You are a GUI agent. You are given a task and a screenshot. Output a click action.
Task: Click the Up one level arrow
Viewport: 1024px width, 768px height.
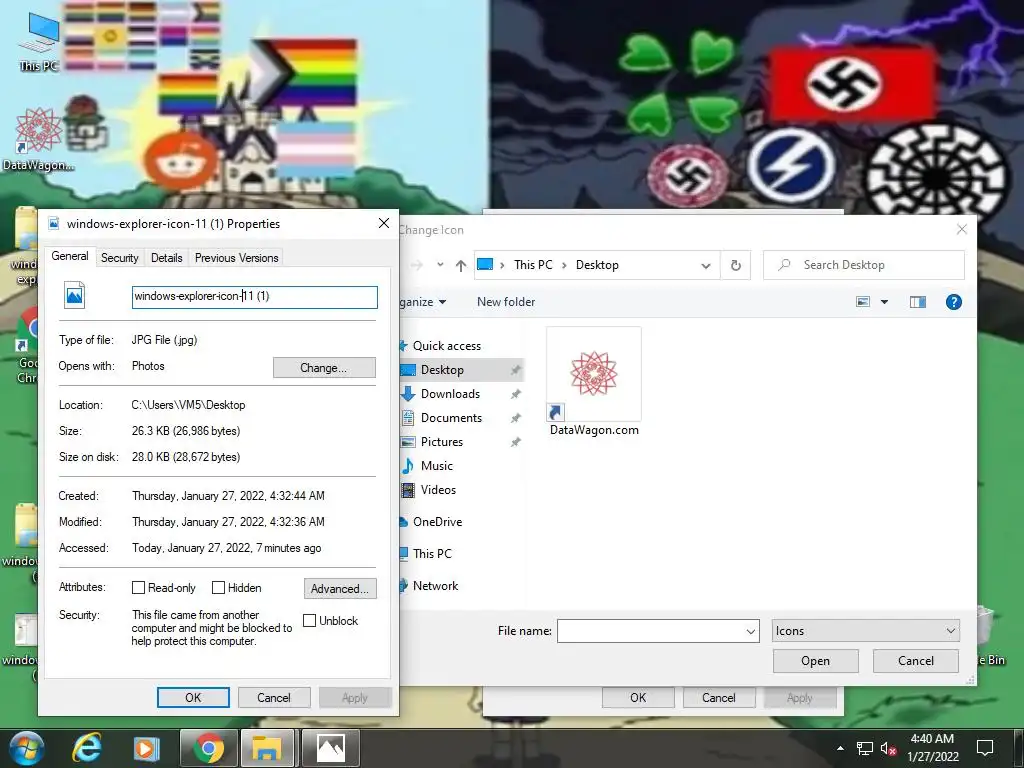(x=461, y=265)
